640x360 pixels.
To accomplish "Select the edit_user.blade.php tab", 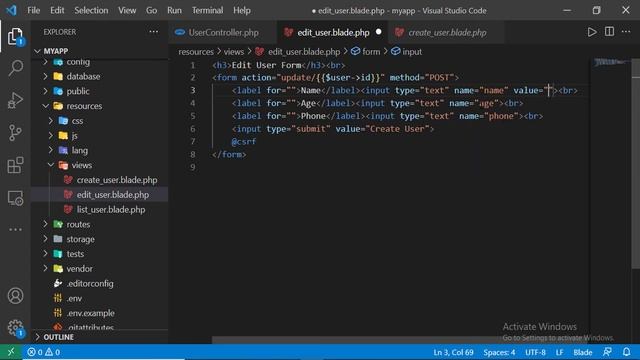I will 333,32.
